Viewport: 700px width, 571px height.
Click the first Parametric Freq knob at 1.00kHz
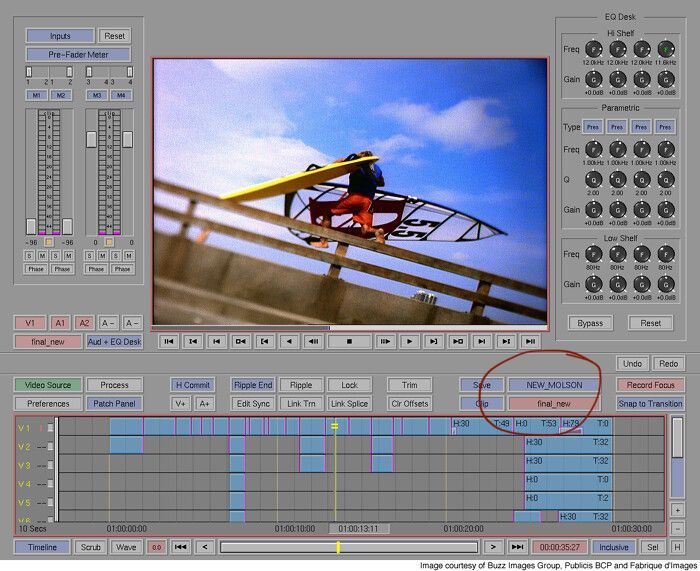pos(593,150)
